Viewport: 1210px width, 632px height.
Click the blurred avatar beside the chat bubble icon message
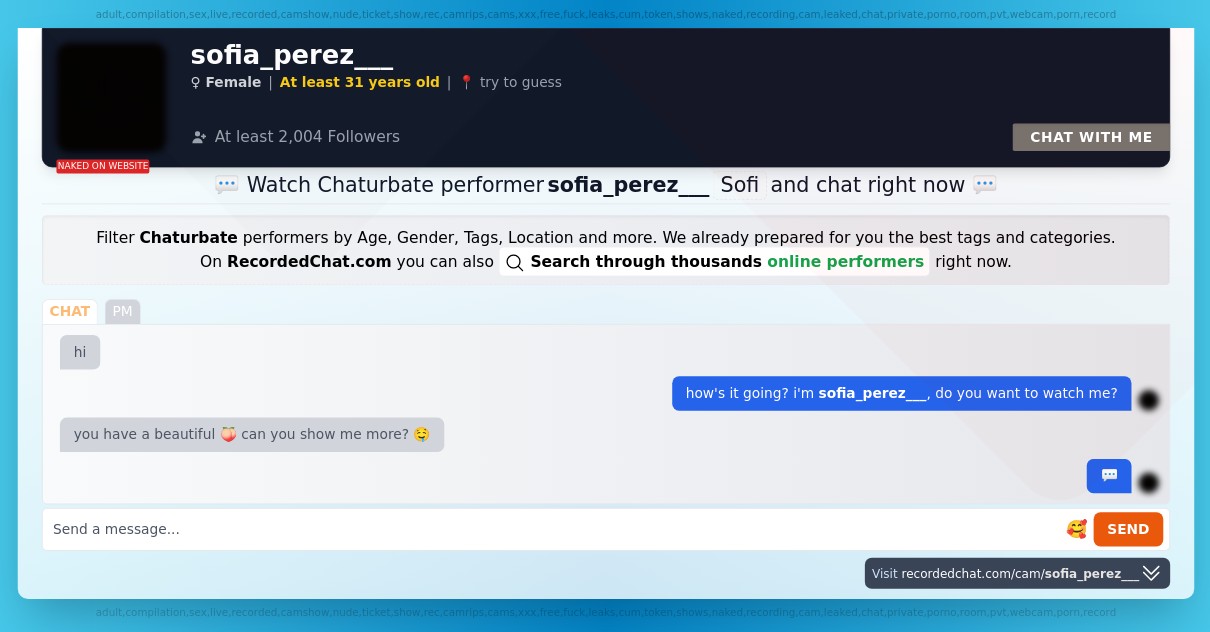(x=1149, y=483)
